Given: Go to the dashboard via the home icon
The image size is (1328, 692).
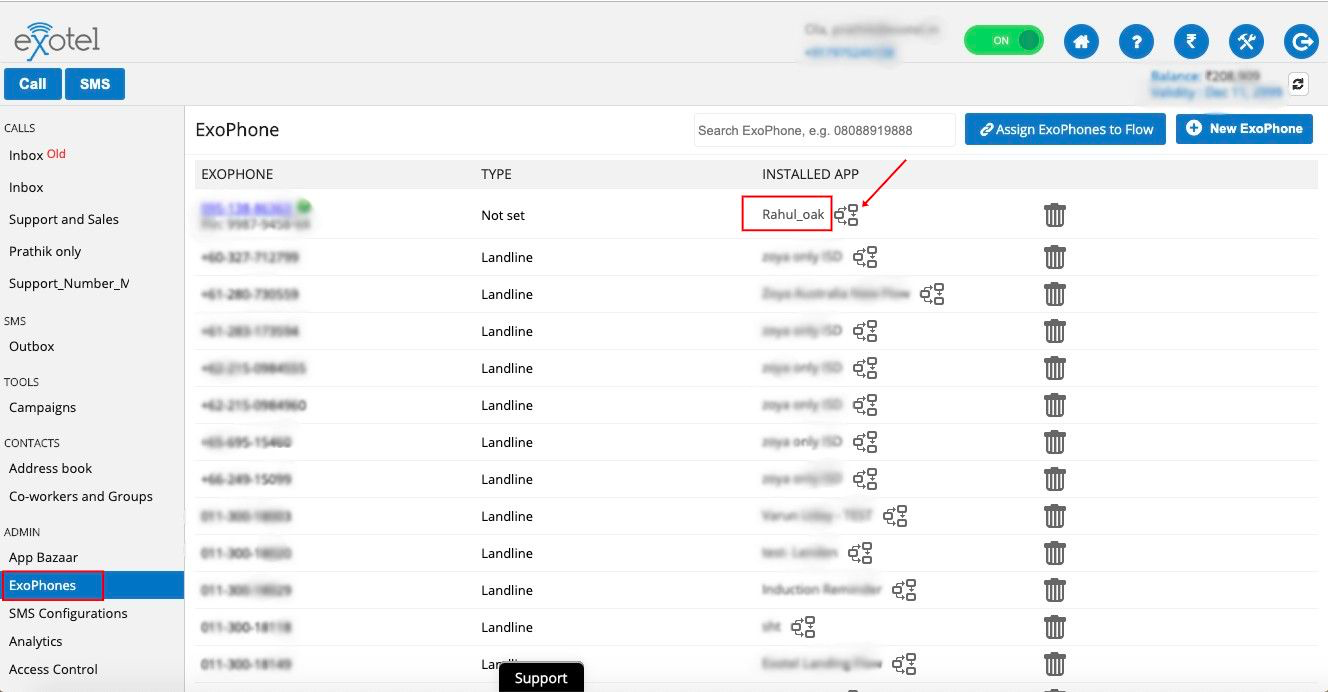Looking at the screenshot, I should [x=1081, y=42].
